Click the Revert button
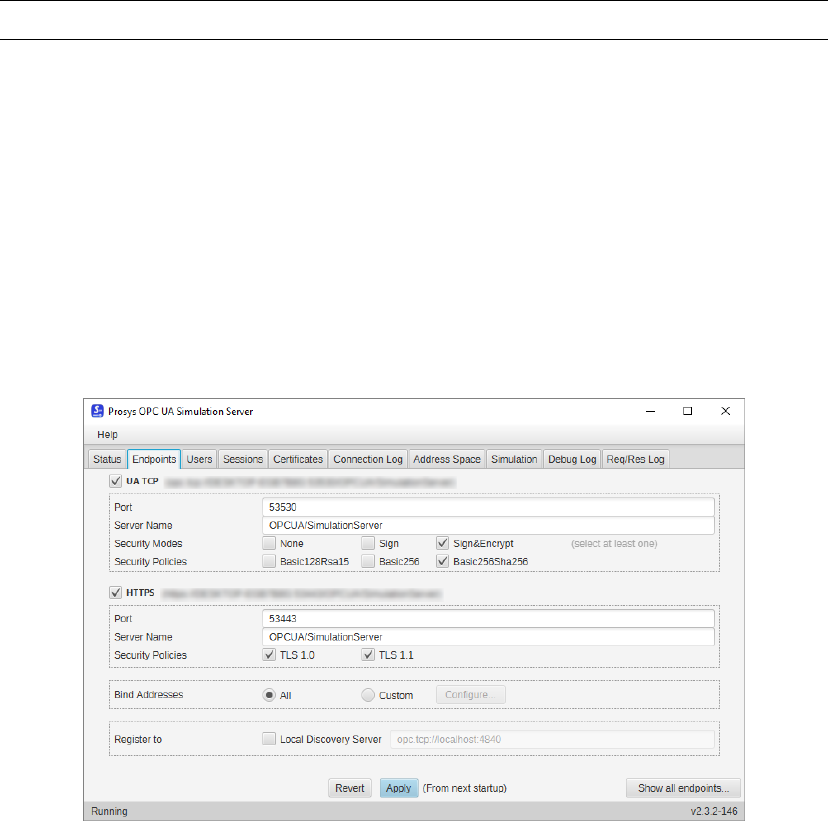Screen dimensions: 828x821 tap(350, 788)
